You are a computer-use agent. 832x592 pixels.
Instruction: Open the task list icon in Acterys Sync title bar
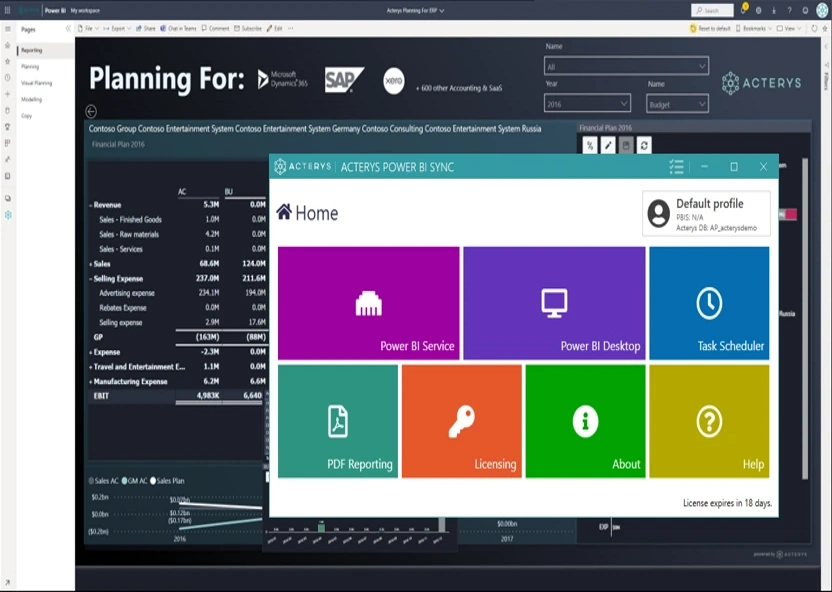[x=676, y=167]
